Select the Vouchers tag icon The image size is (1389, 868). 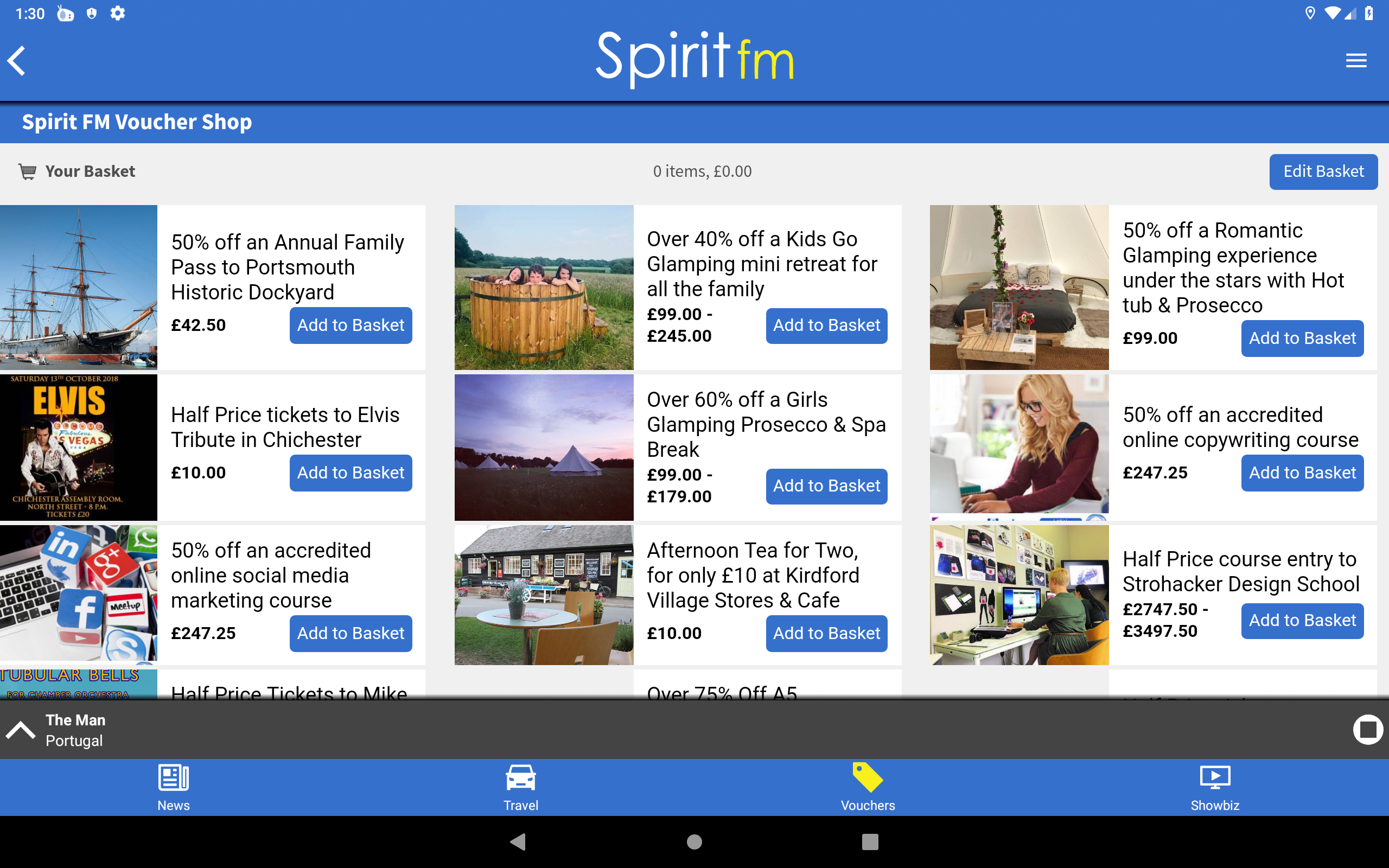pos(867,778)
